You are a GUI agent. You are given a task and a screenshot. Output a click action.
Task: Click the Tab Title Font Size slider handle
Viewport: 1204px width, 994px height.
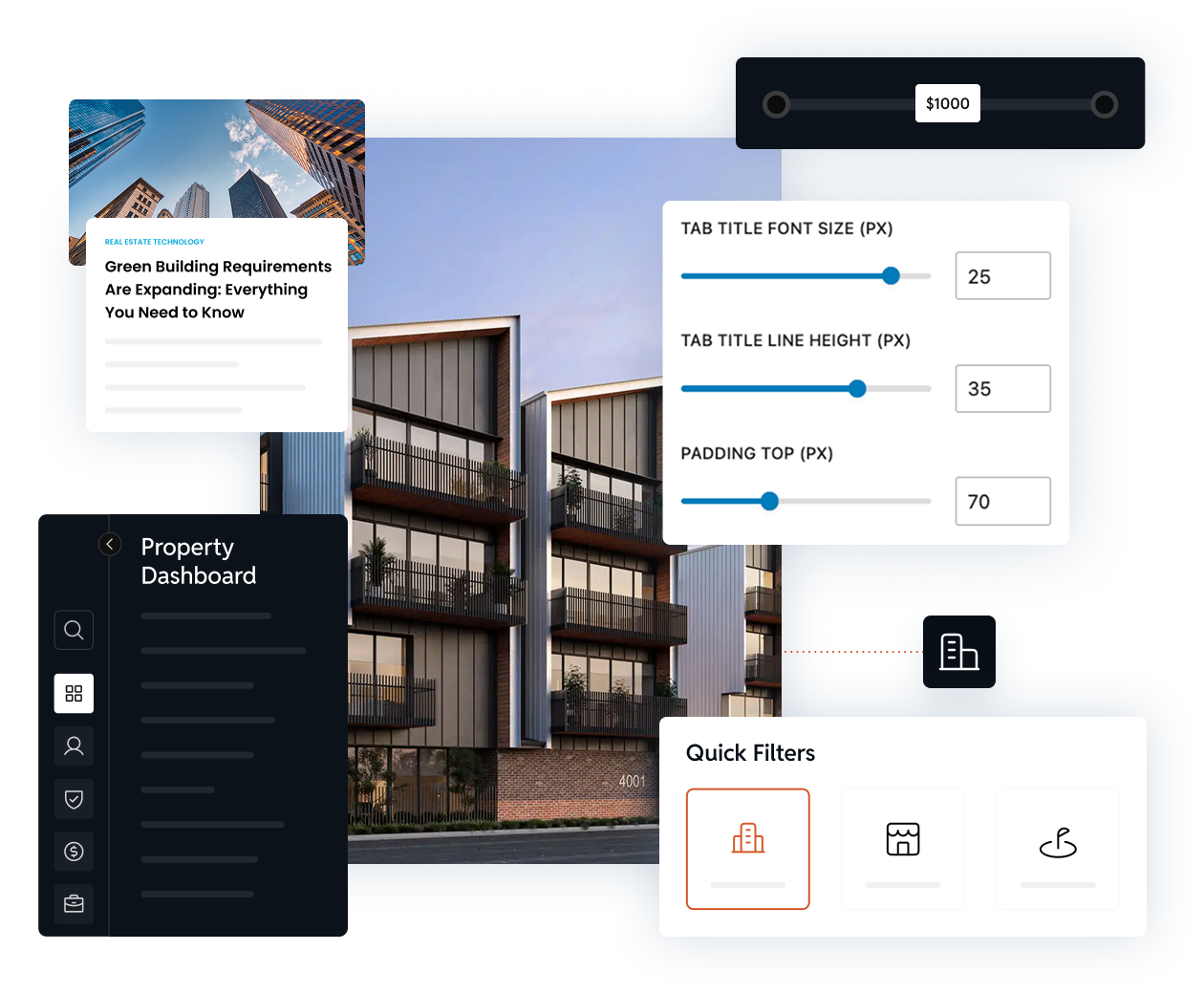[891, 276]
